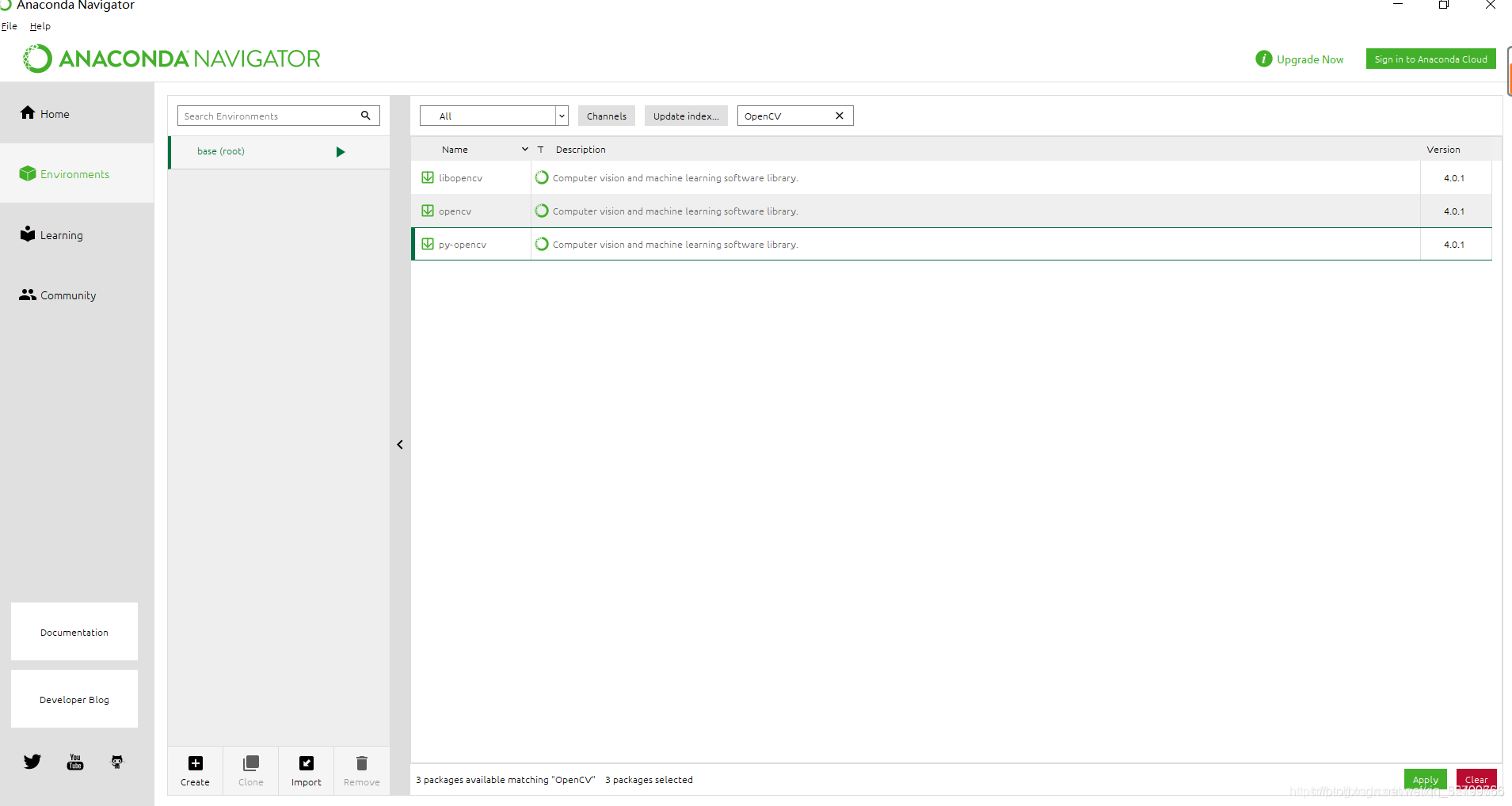Open the Documentation link box
The width and height of the screenshot is (1512, 806).
pos(74,632)
